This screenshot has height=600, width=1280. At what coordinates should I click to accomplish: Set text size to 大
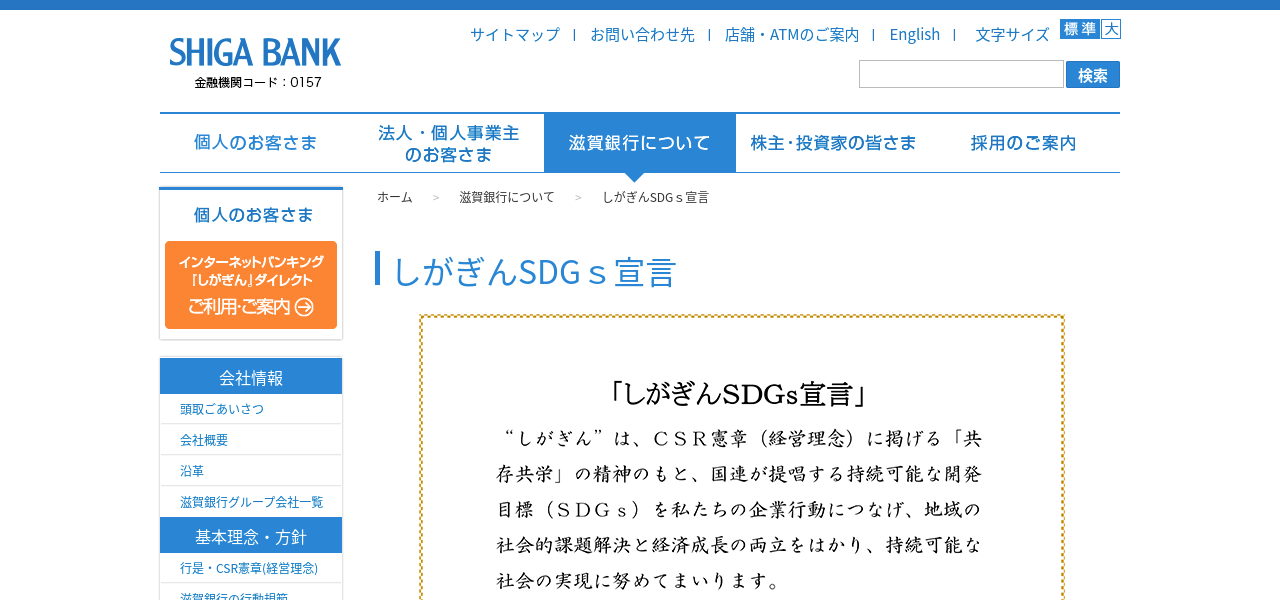tap(1111, 29)
